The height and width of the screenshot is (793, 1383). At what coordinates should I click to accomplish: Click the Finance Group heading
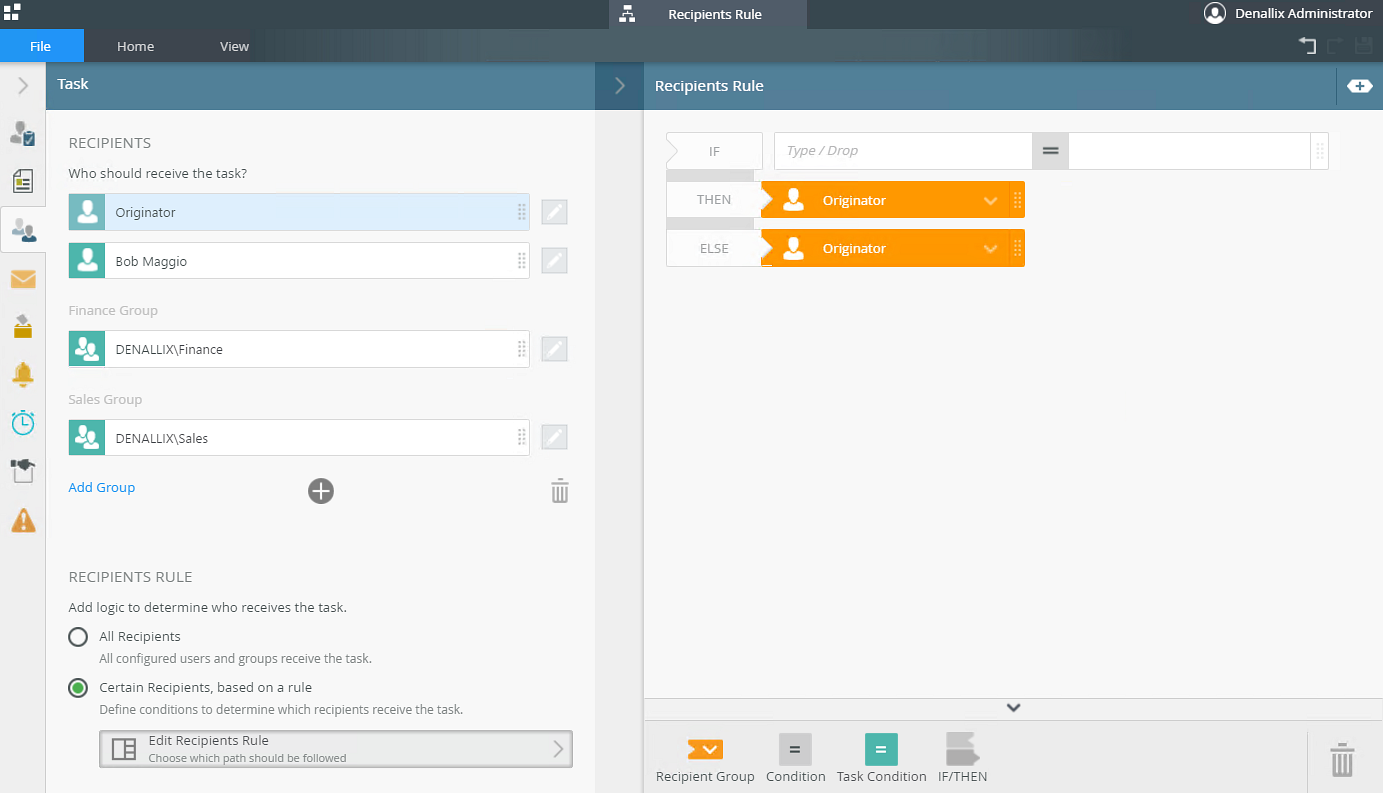tap(113, 311)
